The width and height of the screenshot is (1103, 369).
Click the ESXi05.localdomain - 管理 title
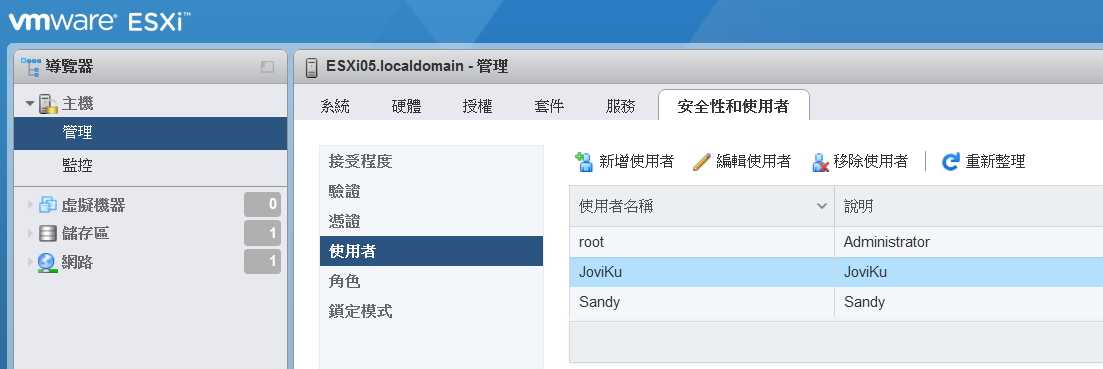pos(417,67)
